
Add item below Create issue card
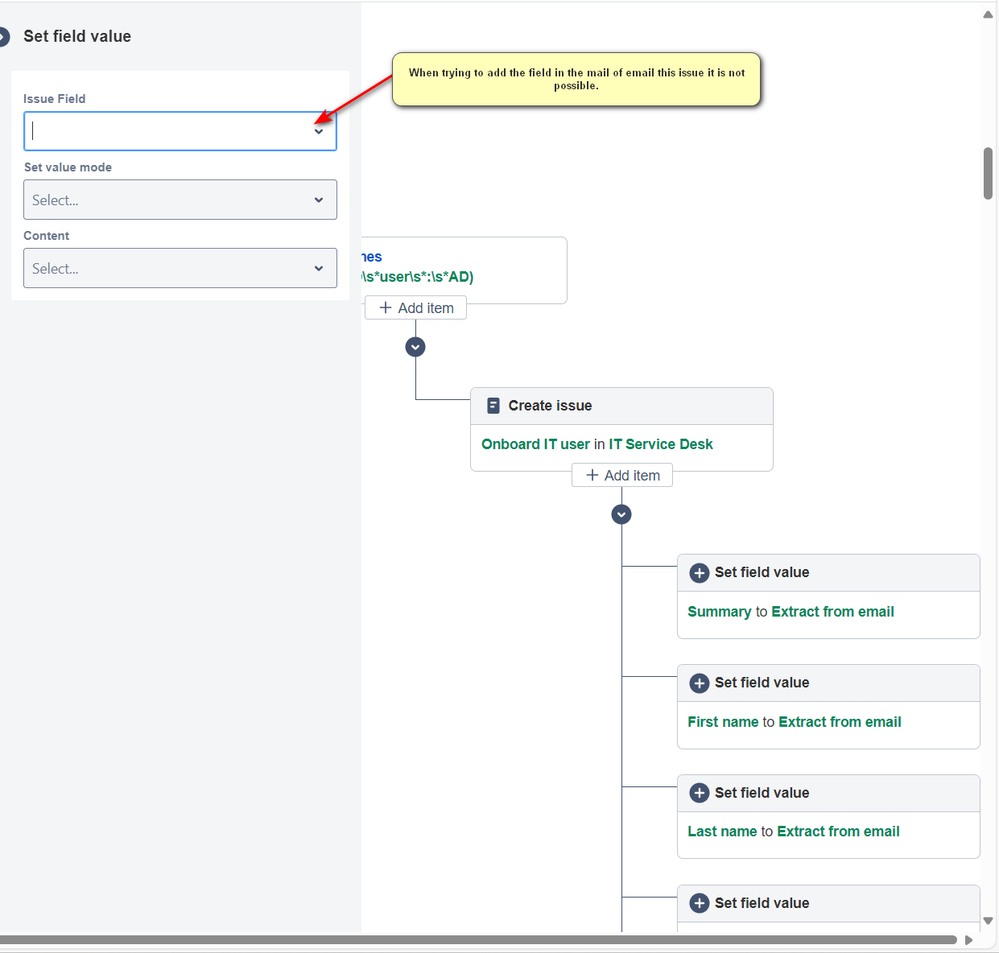coord(622,475)
